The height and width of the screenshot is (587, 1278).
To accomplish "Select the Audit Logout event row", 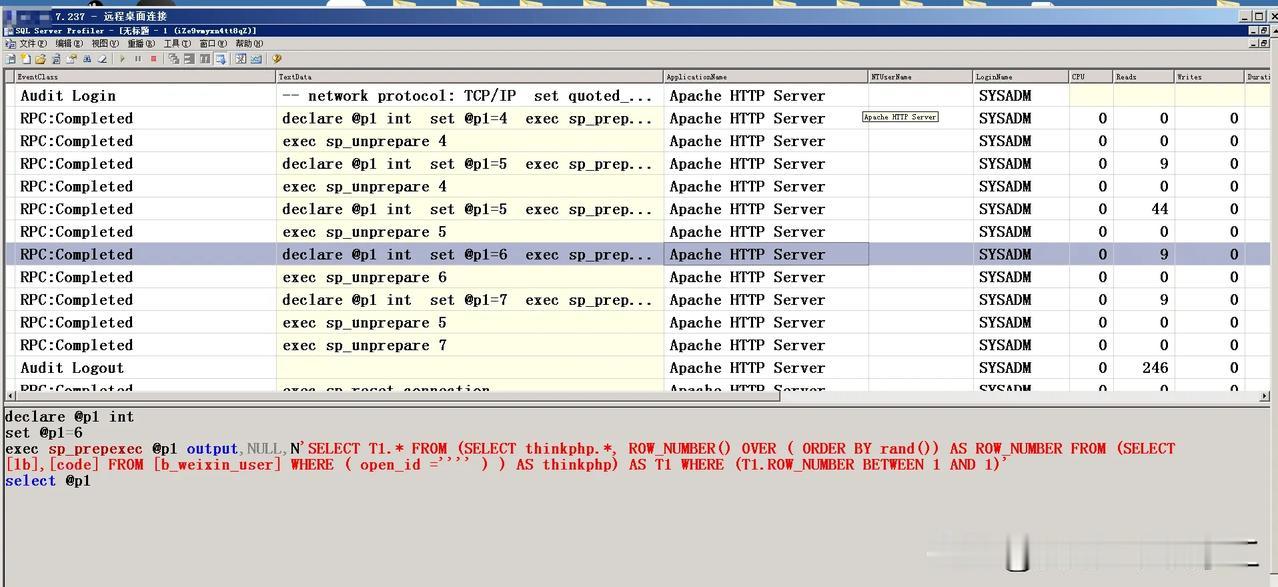I will point(640,368).
